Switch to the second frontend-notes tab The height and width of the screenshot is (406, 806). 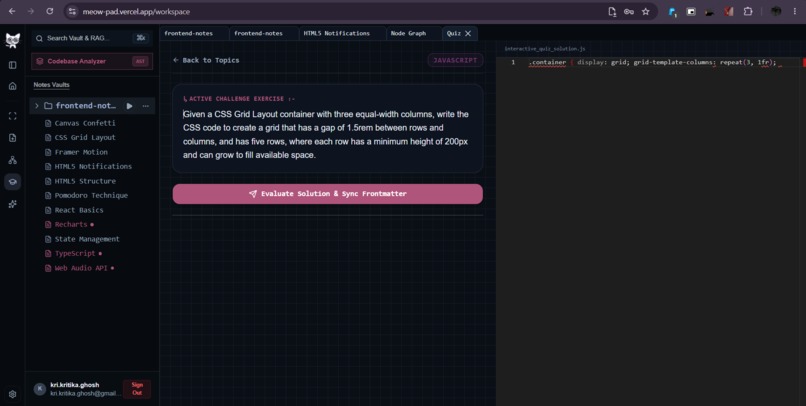pos(264,33)
